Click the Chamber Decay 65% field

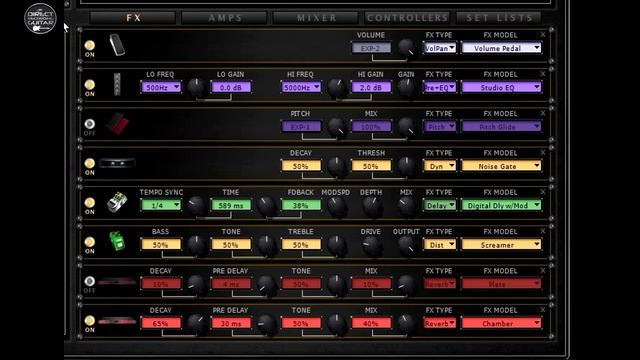point(161,323)
